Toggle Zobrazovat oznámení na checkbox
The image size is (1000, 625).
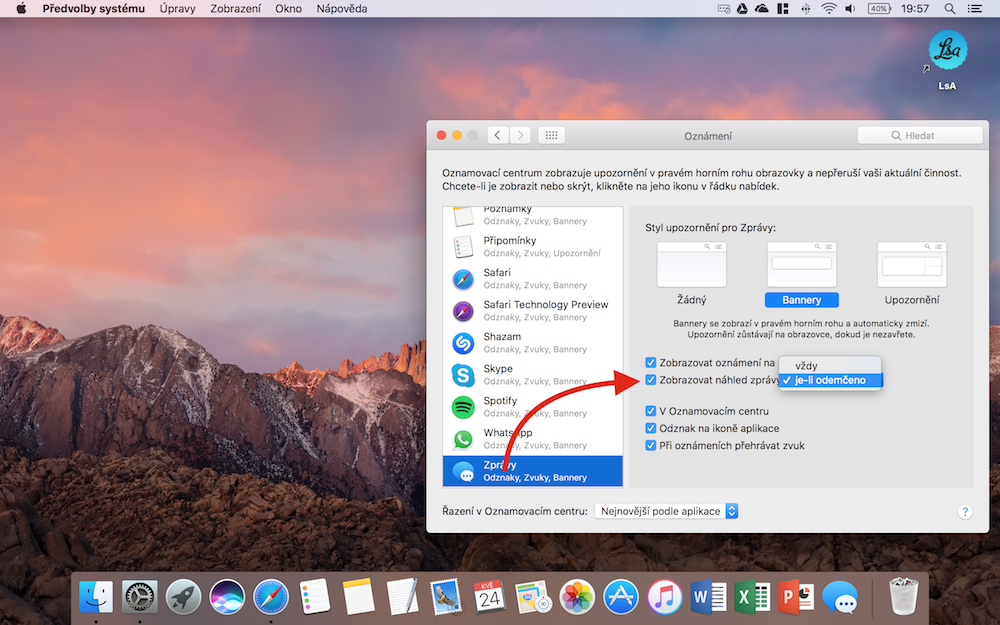tap(651, 363)
